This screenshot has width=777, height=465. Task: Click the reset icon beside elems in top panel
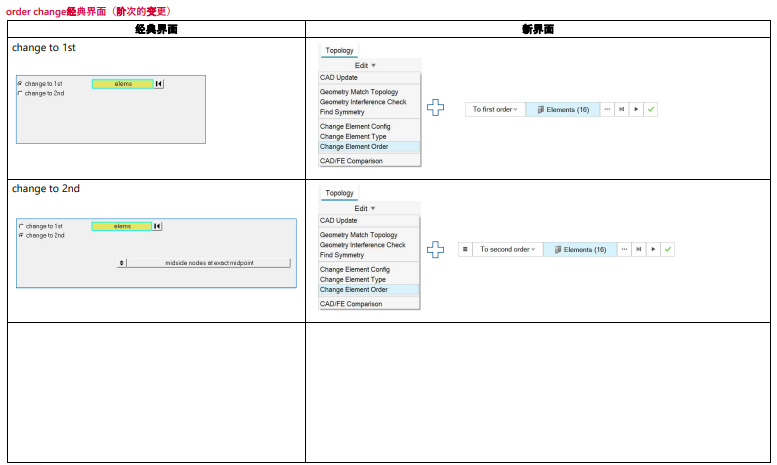(x=159, y=84)
